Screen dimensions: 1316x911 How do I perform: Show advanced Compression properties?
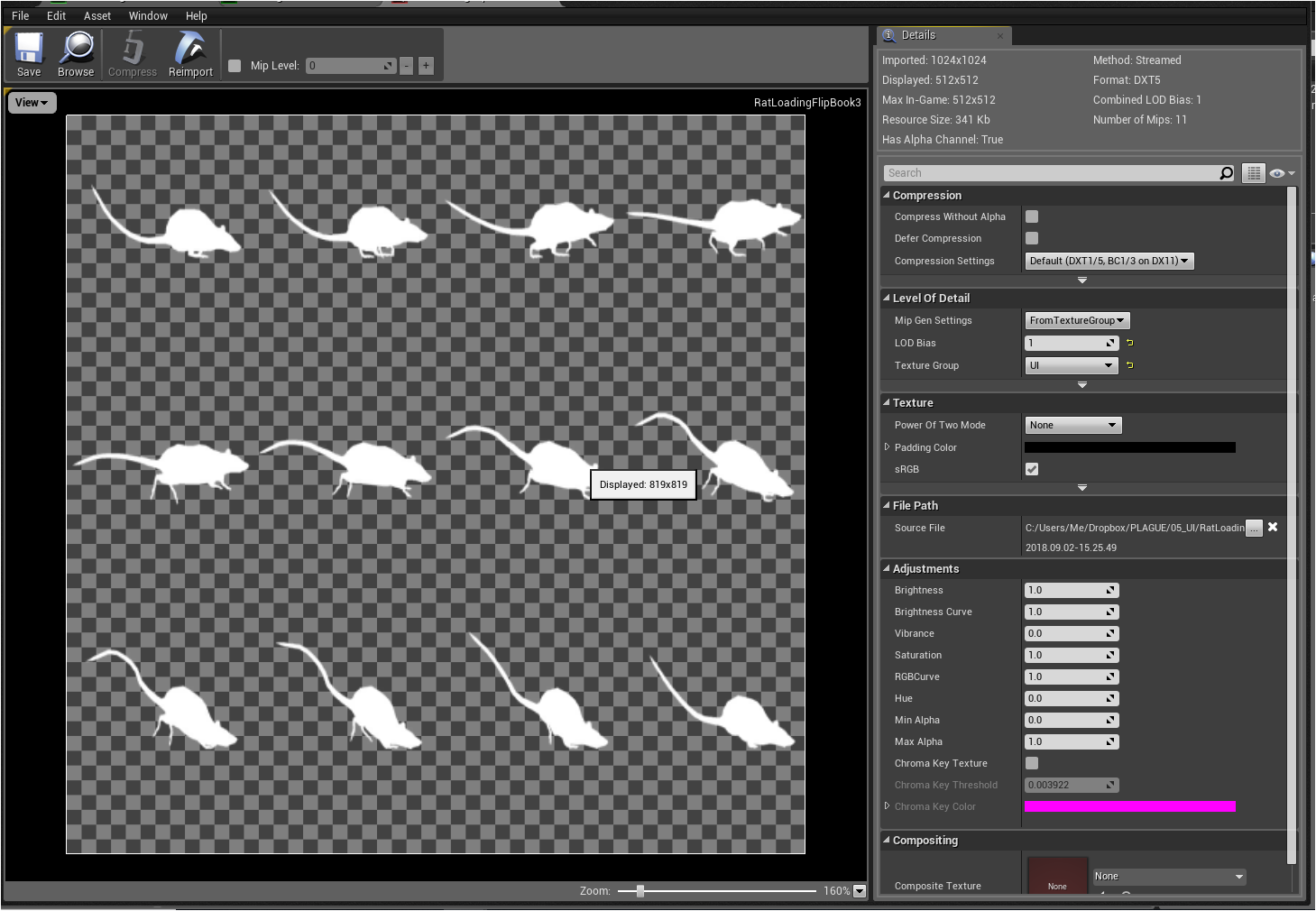click(1082, 281)
